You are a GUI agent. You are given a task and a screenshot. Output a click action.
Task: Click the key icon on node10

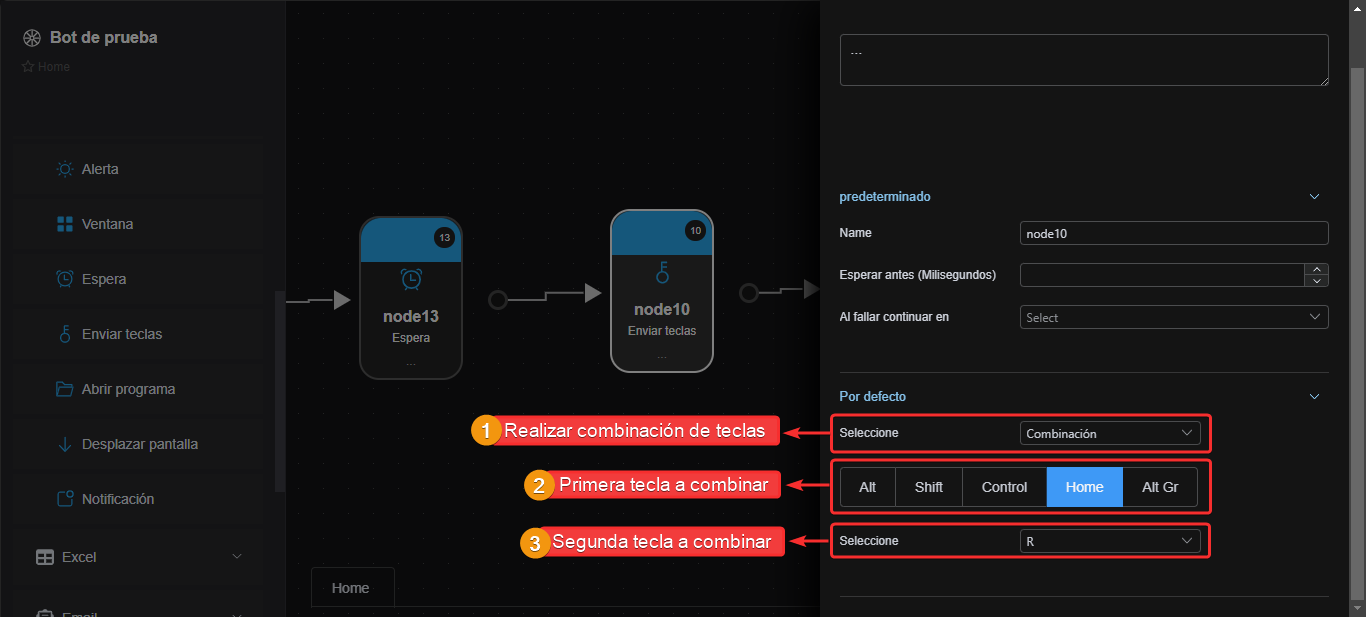[662, 271]
